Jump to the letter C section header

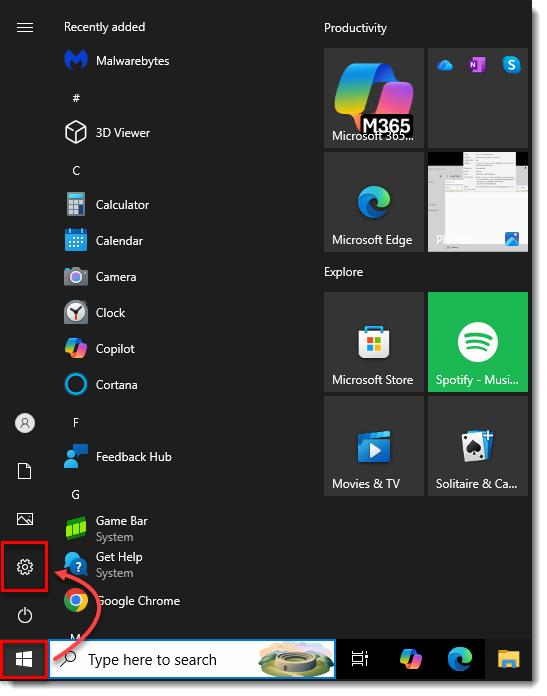click(x=76, y=170)
